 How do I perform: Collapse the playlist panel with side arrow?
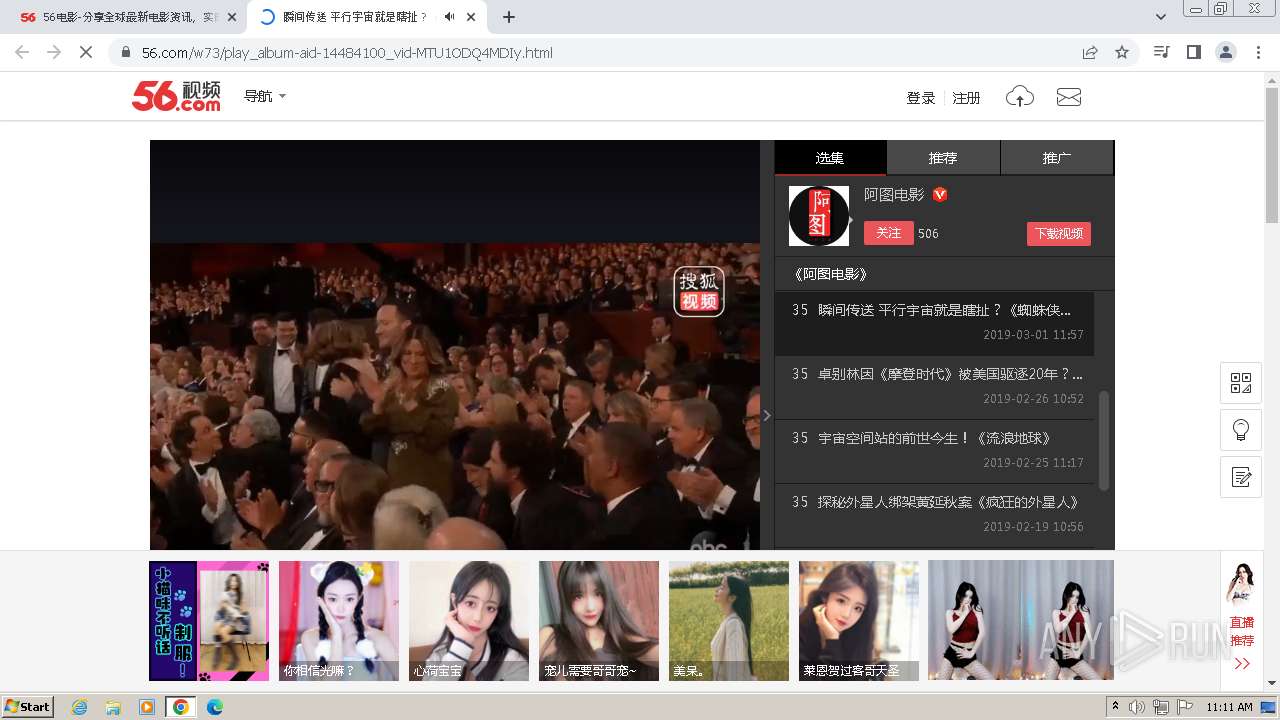[x=767, y=415]
